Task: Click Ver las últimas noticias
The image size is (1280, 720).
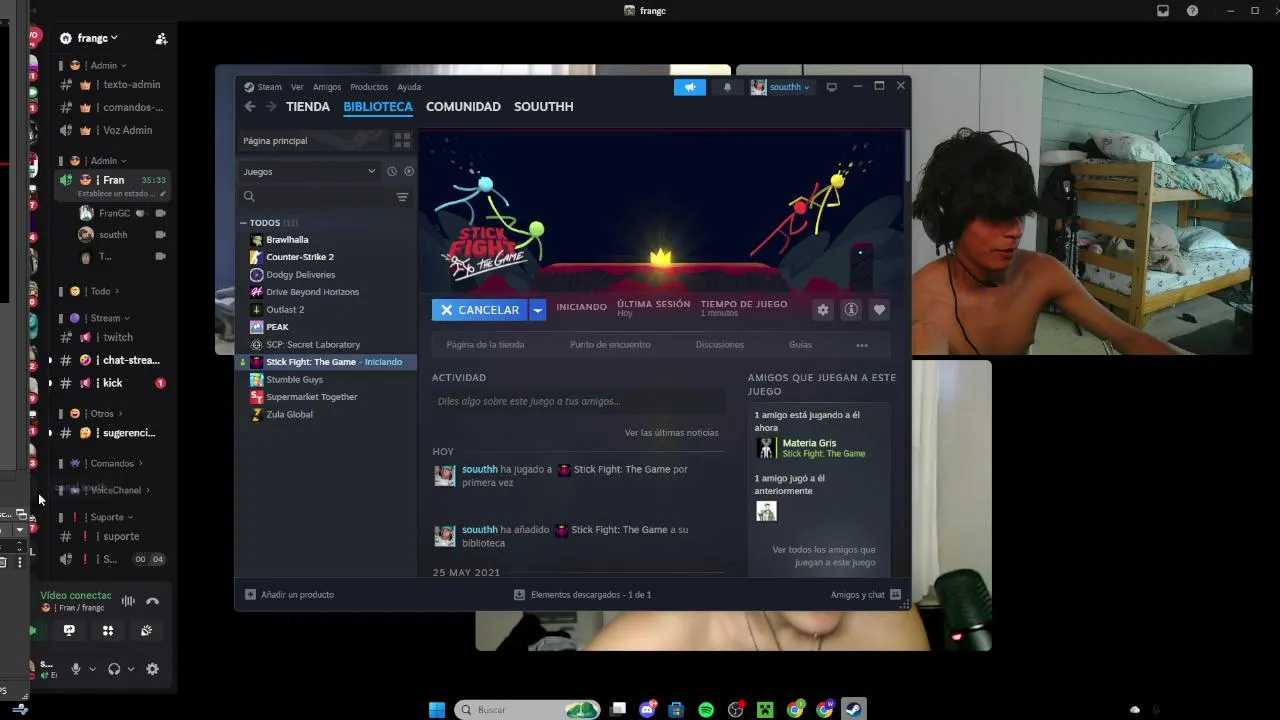Action: 671,432
